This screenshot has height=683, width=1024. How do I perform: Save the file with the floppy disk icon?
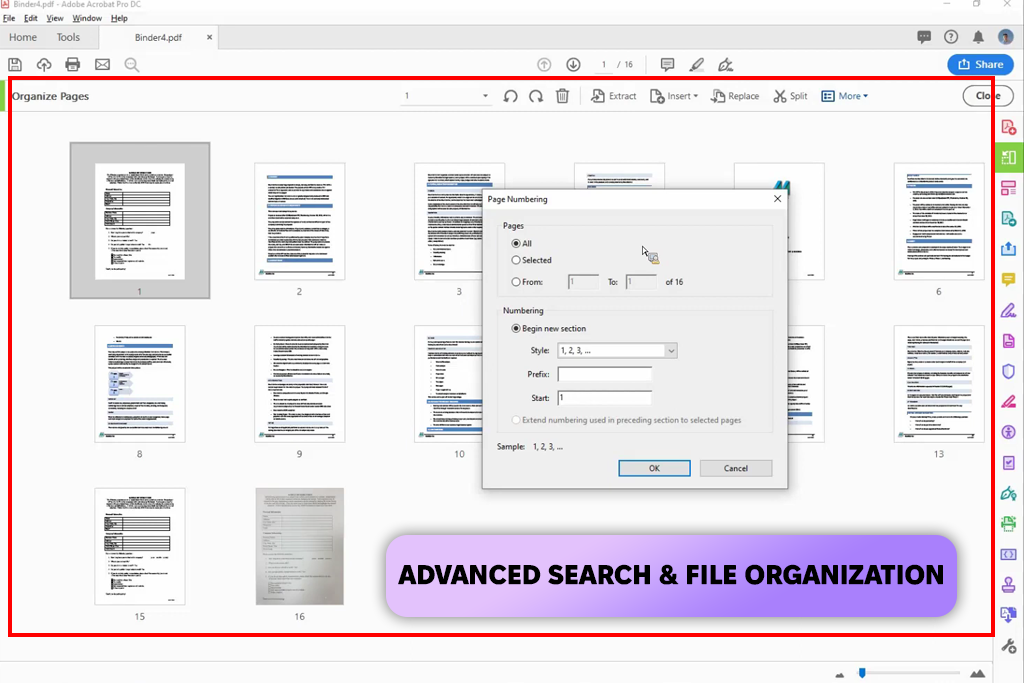[x=15, y=65]
